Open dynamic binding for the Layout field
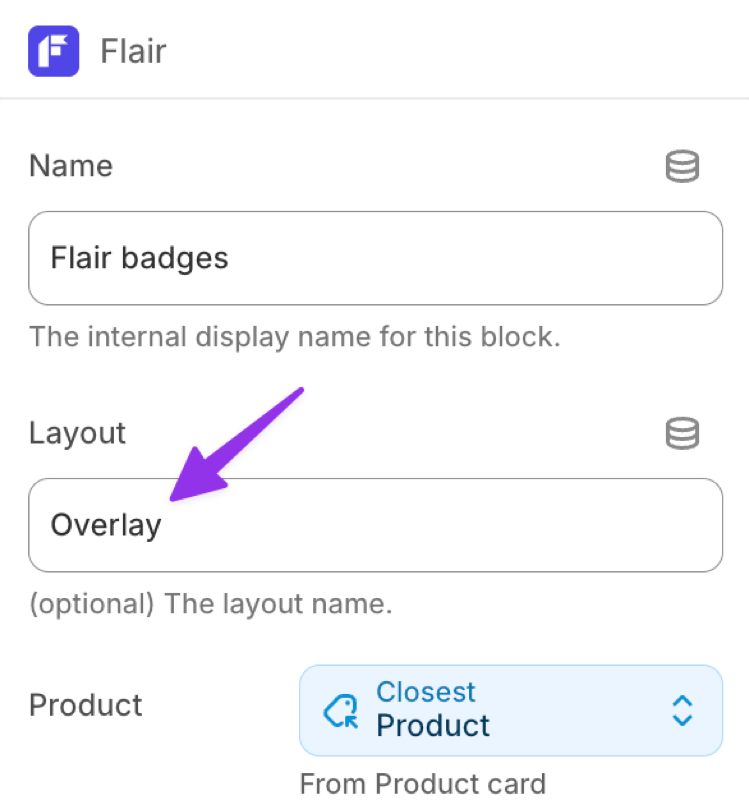The width and height of the screenshot is (749, 800). click(x=682, y=433)
